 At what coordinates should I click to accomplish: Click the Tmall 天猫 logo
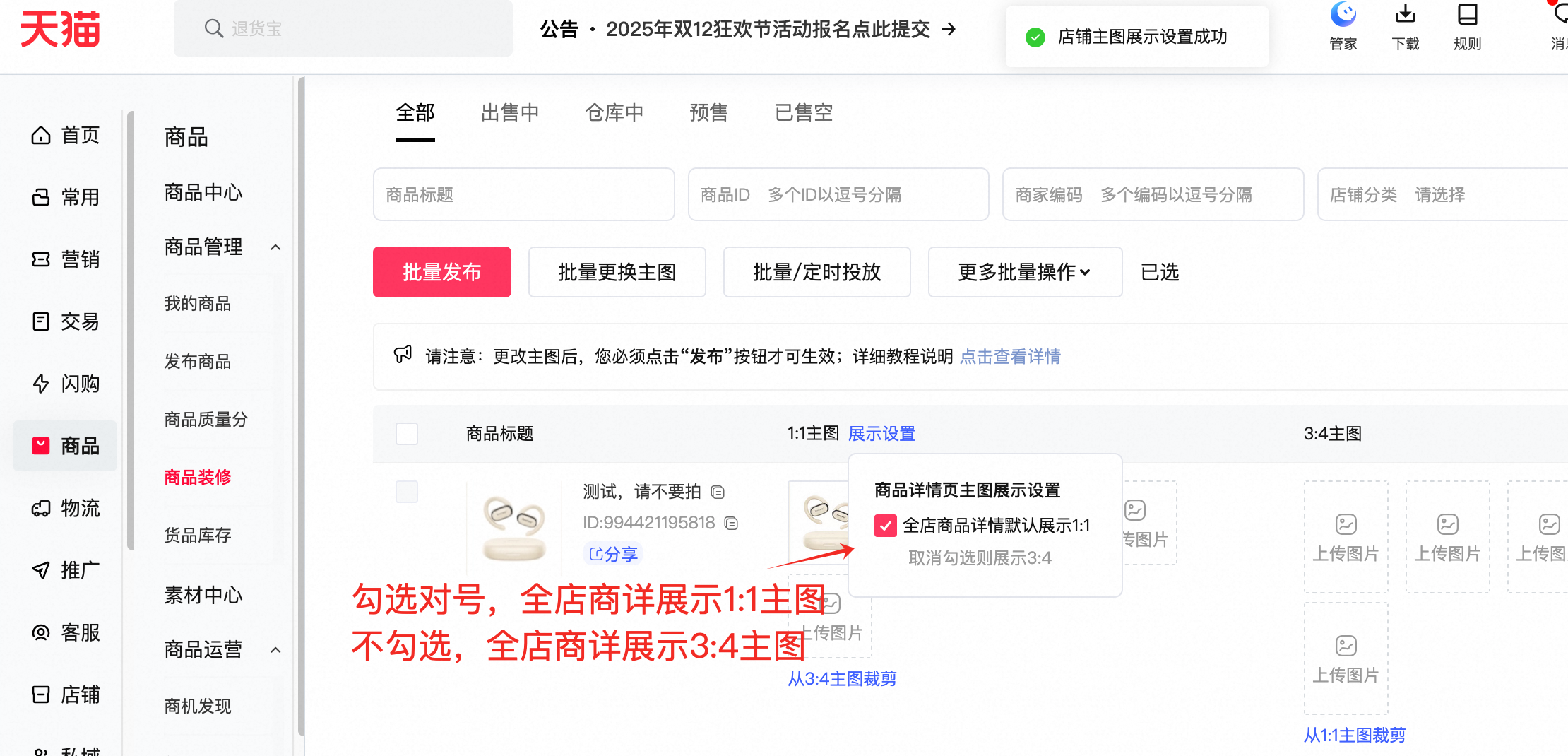click(60, 29)
